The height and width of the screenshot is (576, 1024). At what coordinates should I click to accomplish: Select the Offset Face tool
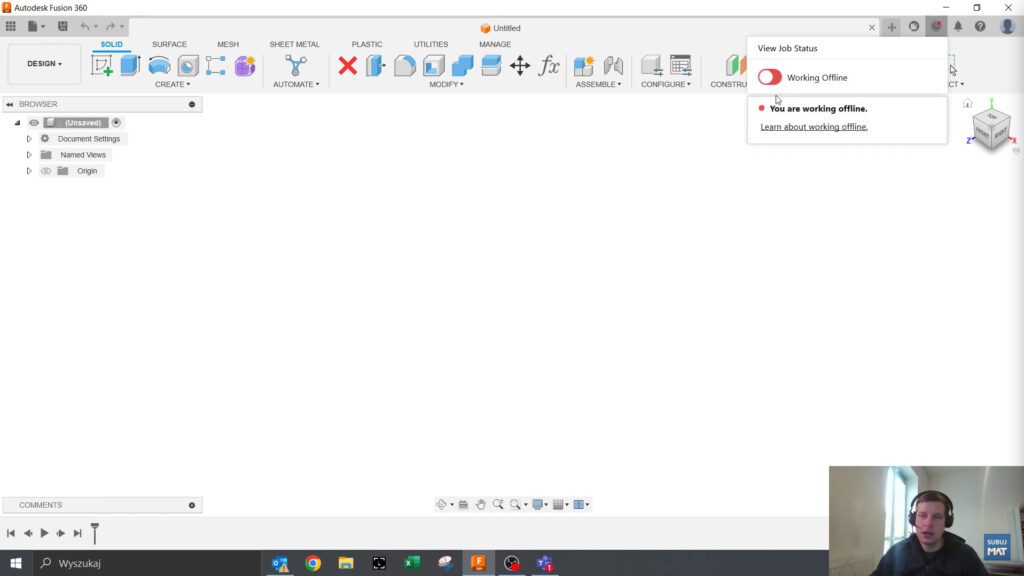point(491,65)
